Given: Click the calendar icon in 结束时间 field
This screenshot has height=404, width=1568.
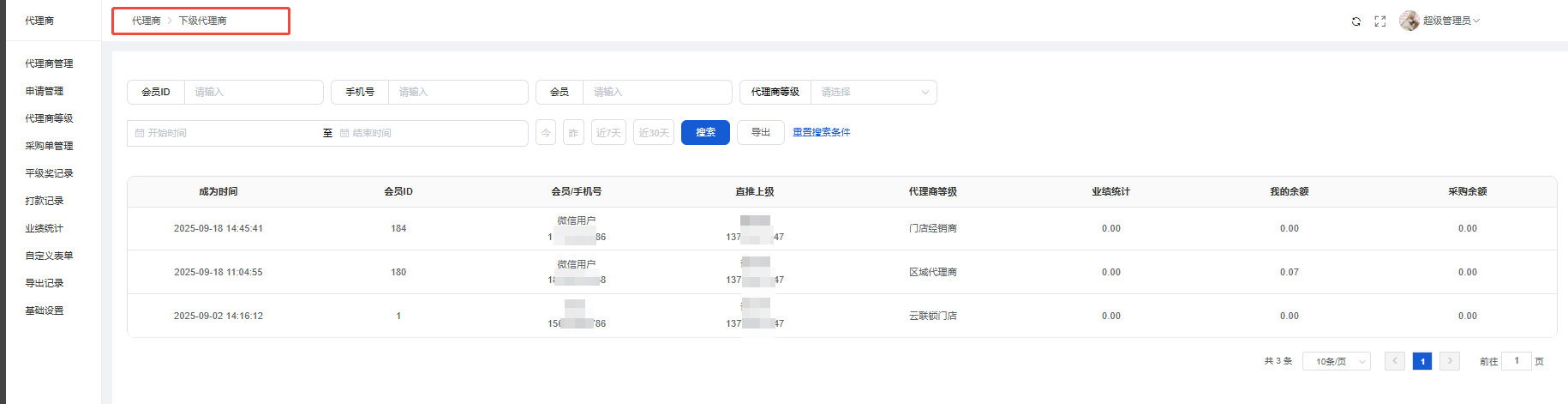Looking at the screenshot, I should [344, 133].
